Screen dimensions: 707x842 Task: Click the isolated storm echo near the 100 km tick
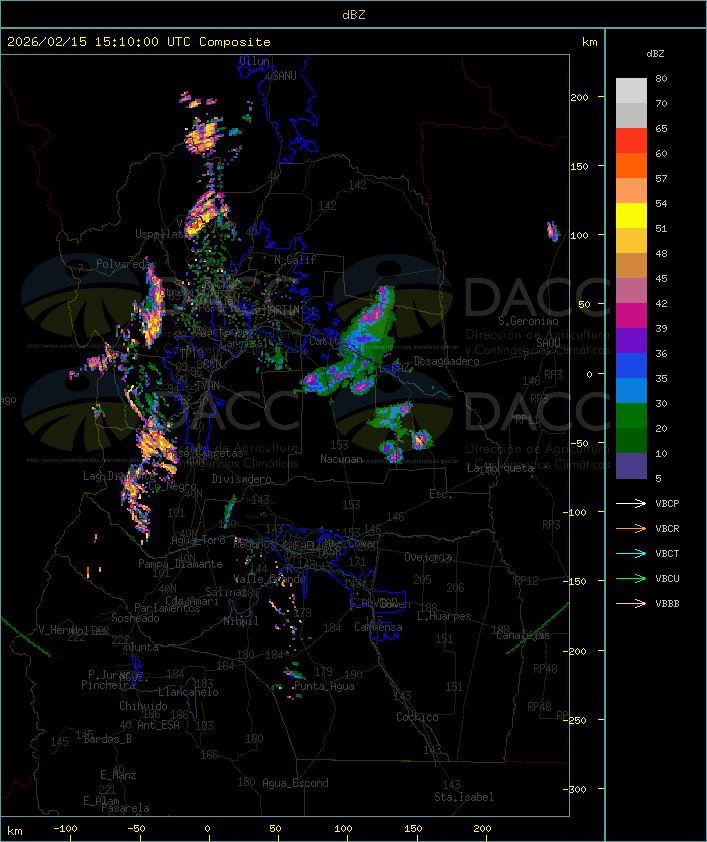tap(552, 231)
